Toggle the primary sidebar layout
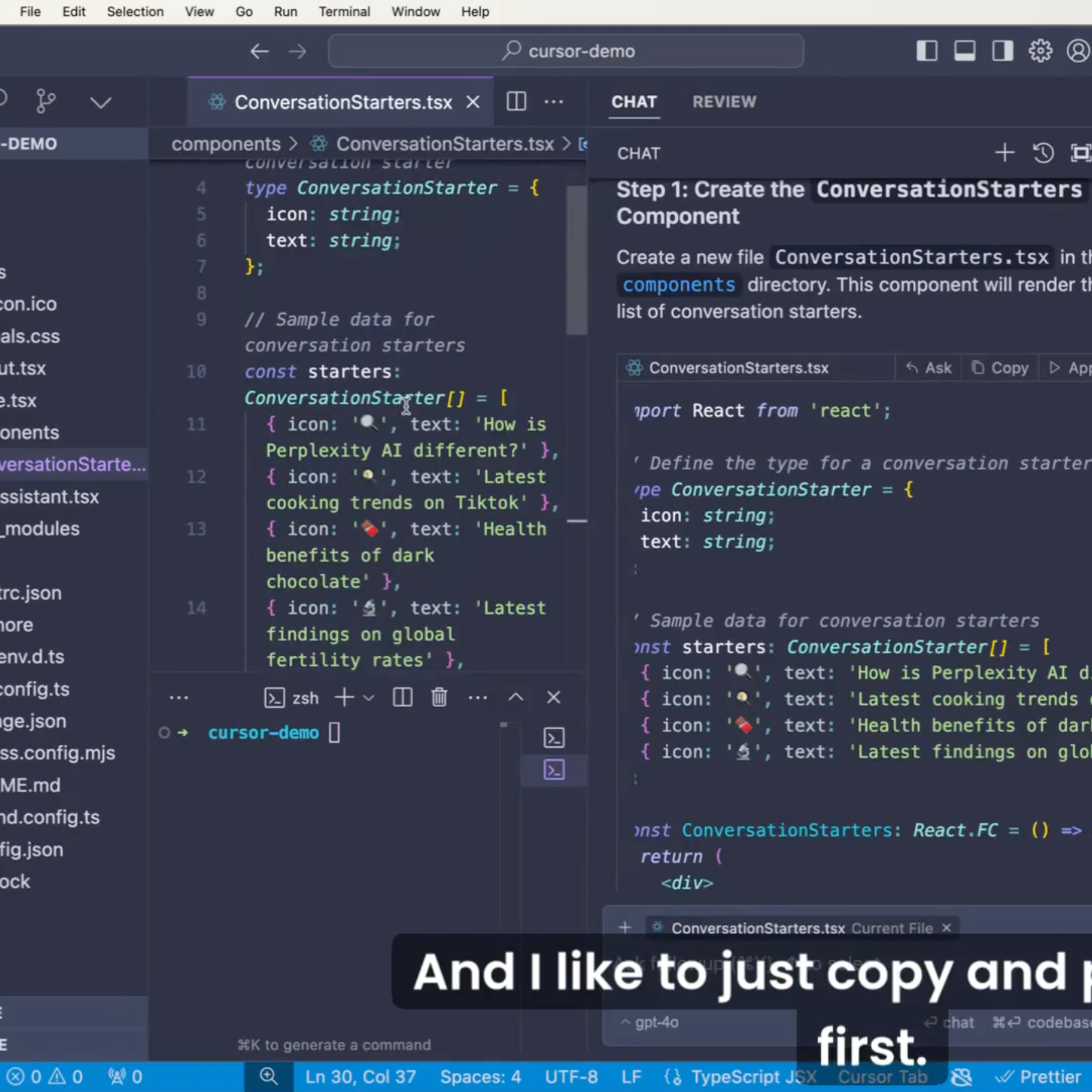Image resolution: width=1092 pixels, height=1092 pixels. click(x=927, y=51)
